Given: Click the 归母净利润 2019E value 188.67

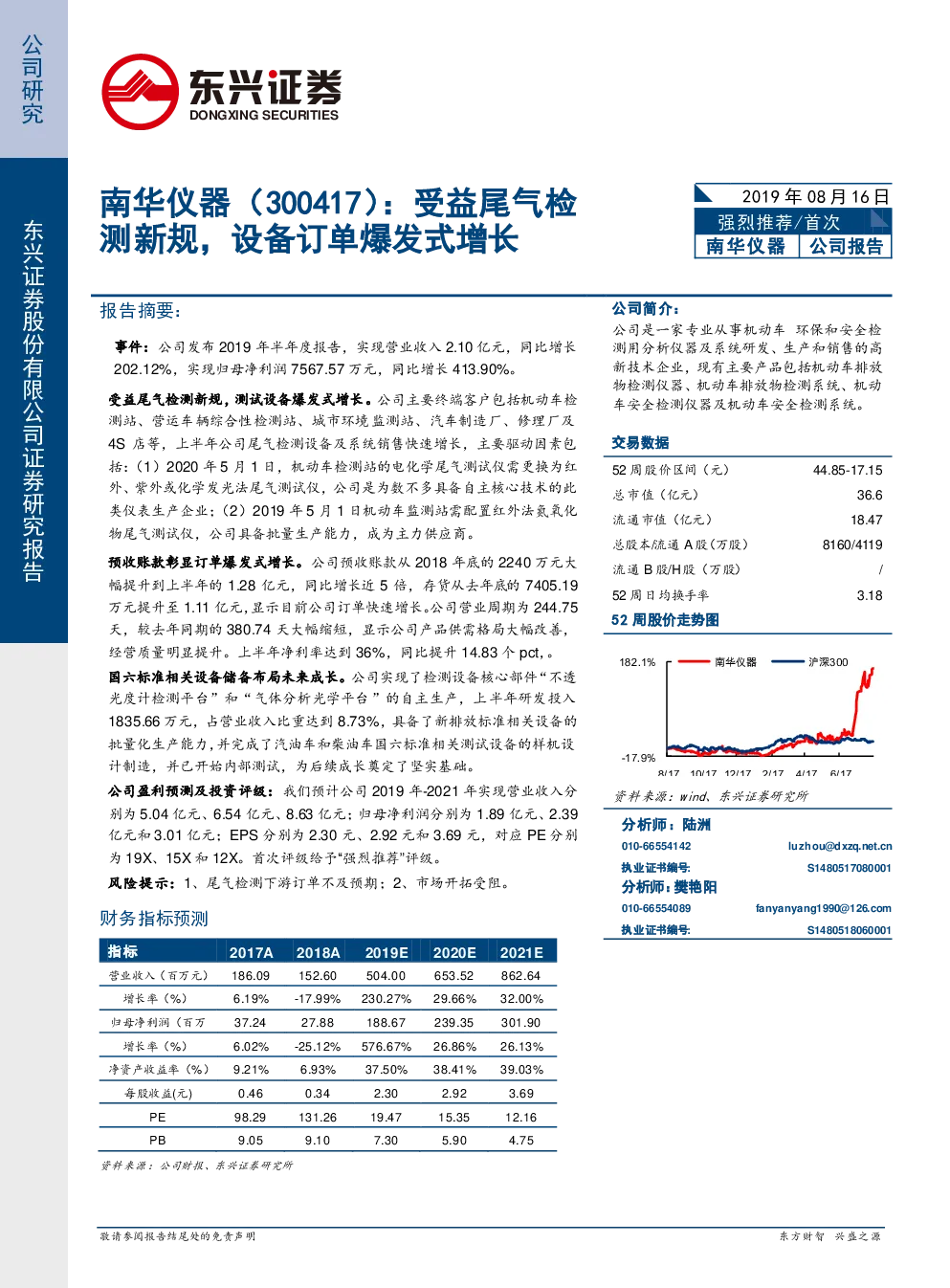Looking at the screenshot, I should (x=386, y=1022).
